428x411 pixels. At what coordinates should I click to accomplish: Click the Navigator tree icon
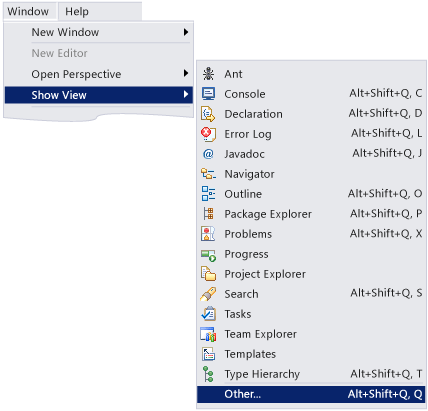tap(208, 174)
